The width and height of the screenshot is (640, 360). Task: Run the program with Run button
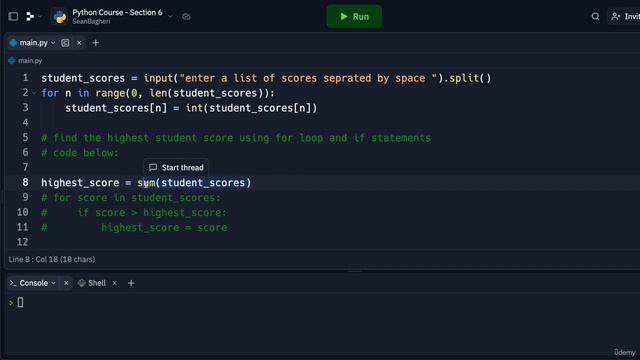[354, 16]
